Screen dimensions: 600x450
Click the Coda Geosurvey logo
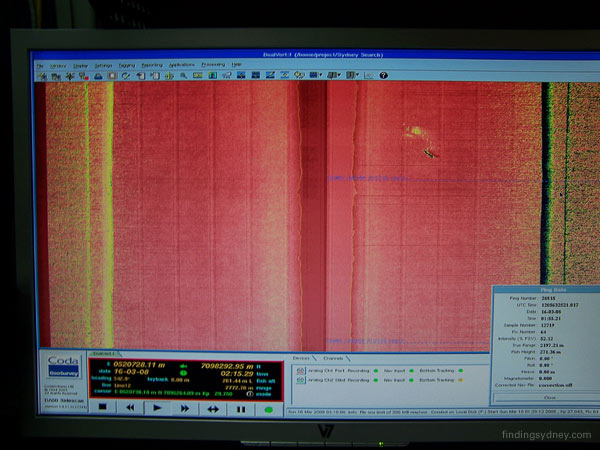click(63, 366)
